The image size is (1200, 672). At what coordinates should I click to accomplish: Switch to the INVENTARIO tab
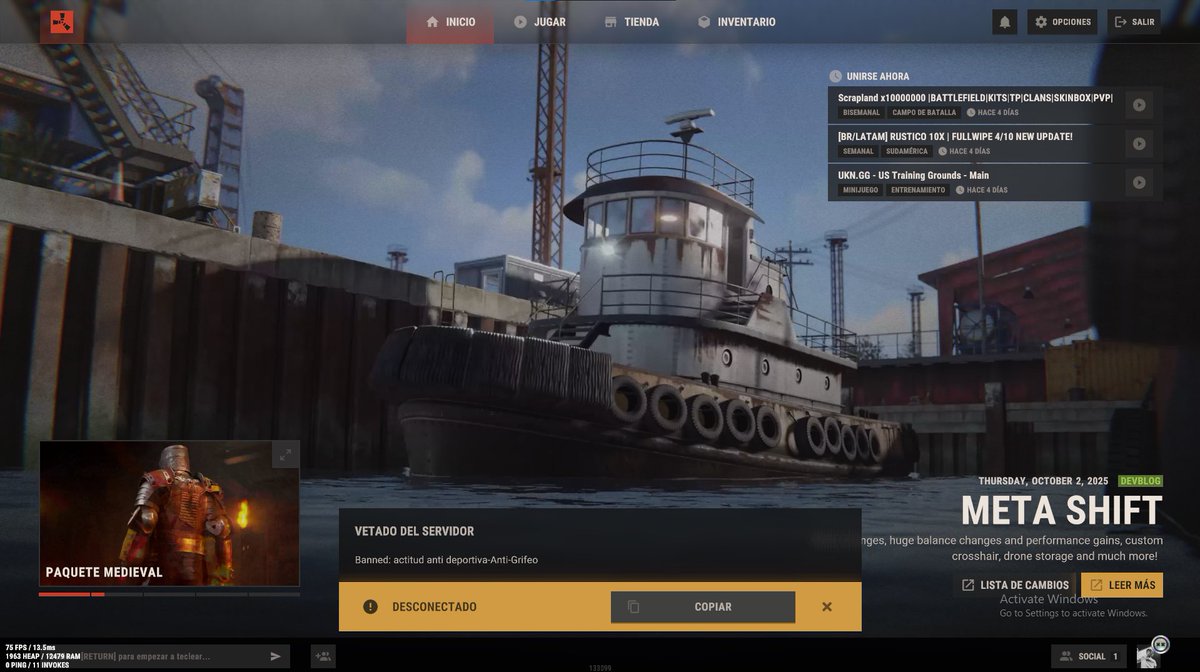(x=736, y=22)
